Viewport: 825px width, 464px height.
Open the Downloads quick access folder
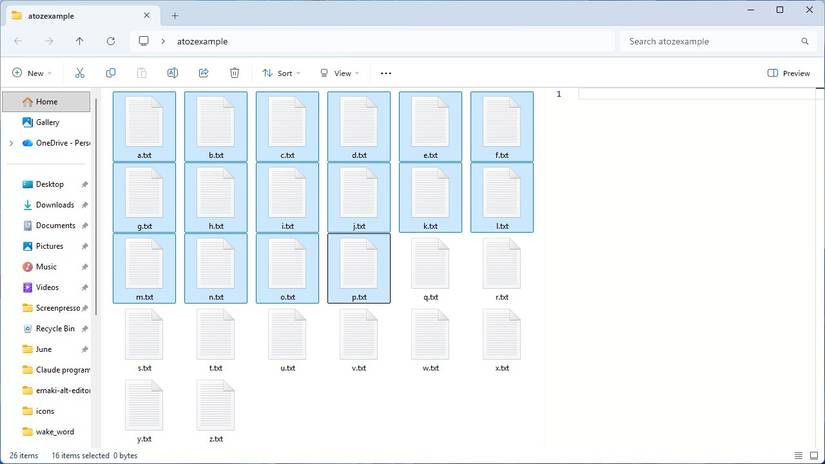[46, 205]
